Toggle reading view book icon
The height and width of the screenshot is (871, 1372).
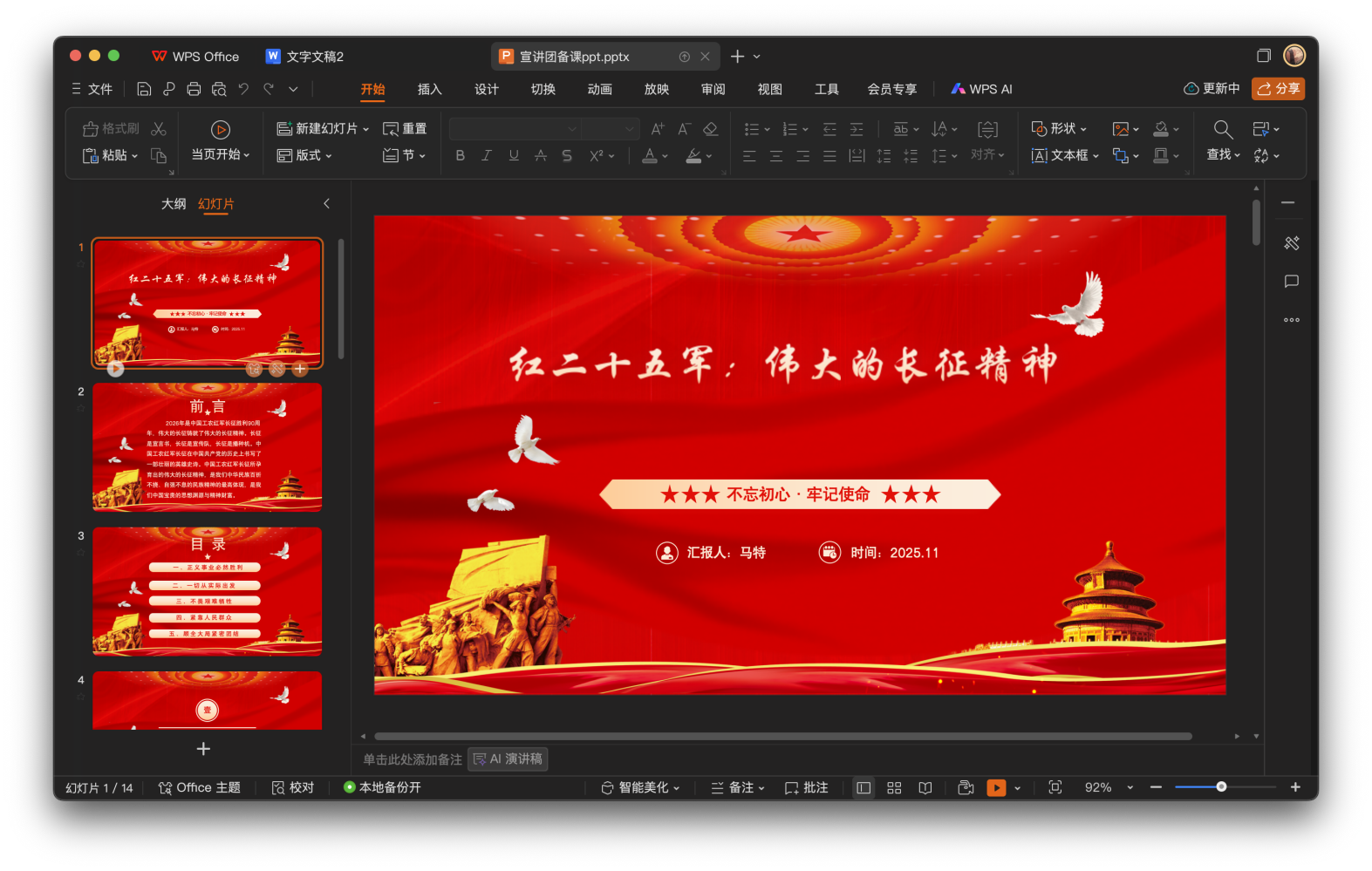[925, 787]
